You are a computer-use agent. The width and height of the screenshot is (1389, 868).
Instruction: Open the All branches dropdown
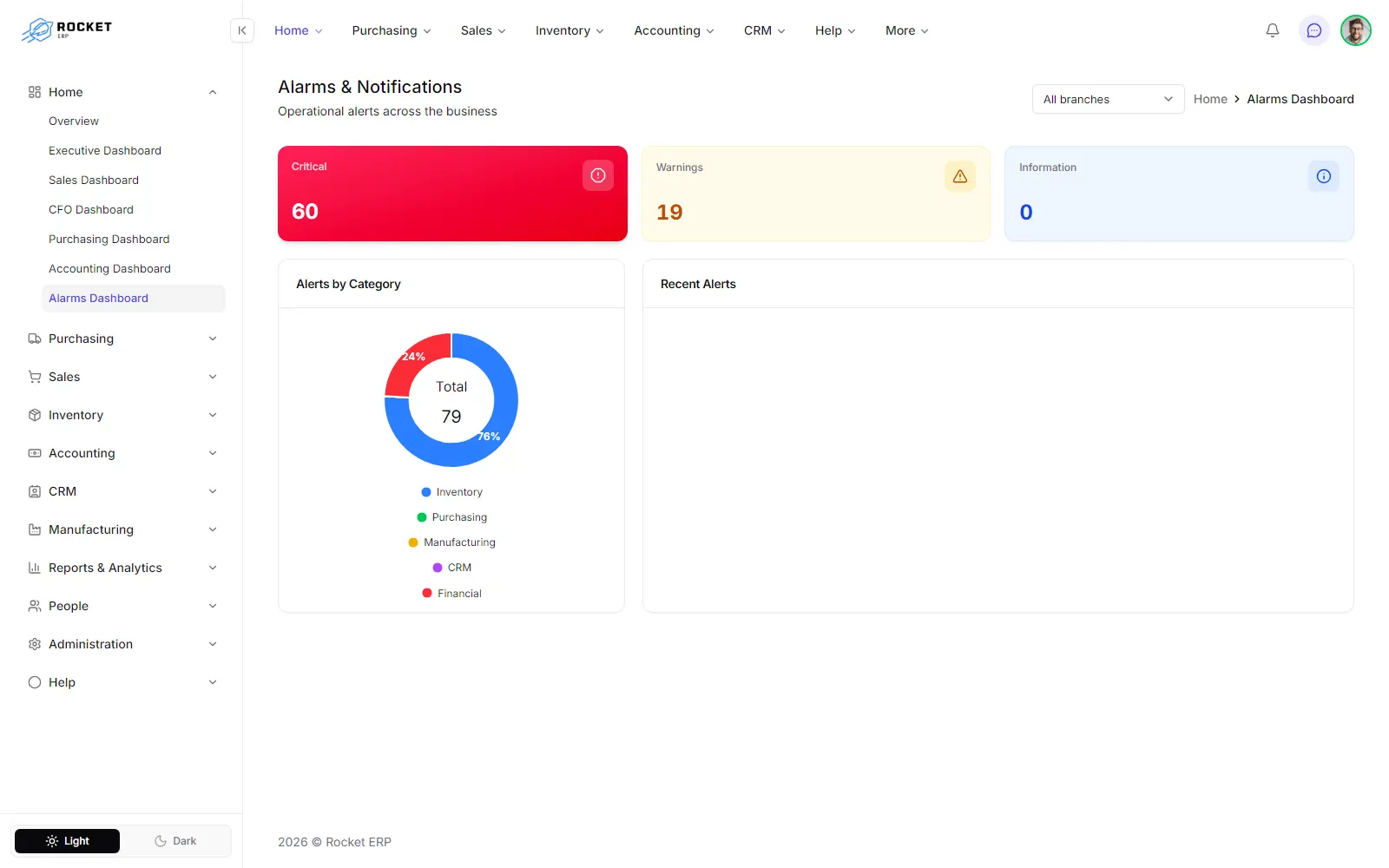[x=1108, y=99]
